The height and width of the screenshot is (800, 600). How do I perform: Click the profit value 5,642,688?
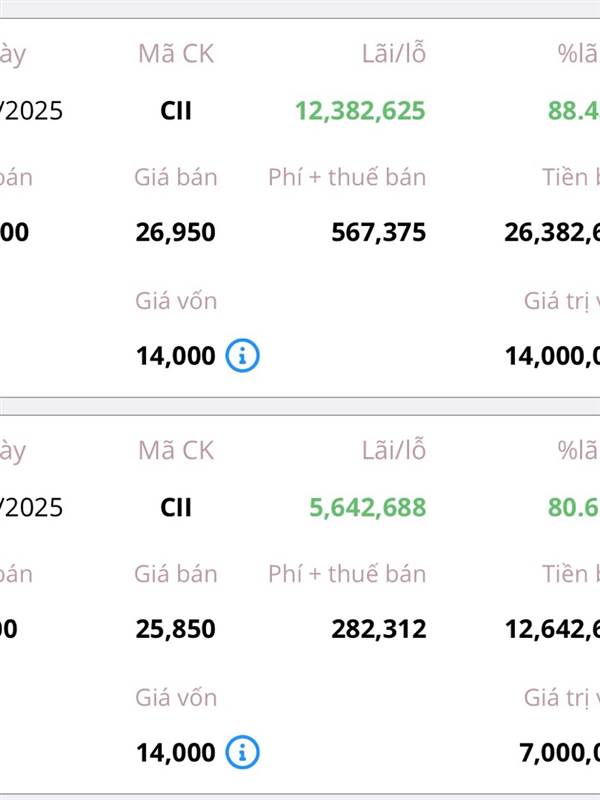[367, 508]
